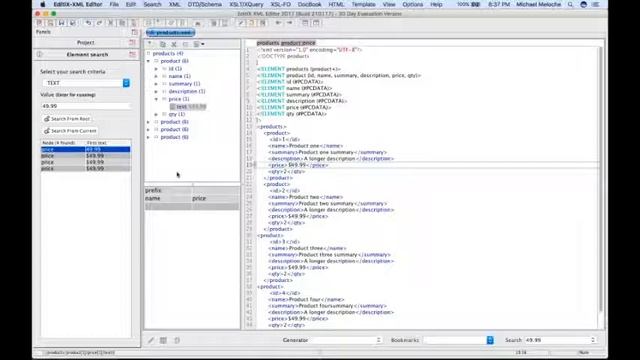Image resolution: width=640 pixels, height=360 pixels.
Task: Click the Open file toolbar icon
Action: (x=51, y=23)
